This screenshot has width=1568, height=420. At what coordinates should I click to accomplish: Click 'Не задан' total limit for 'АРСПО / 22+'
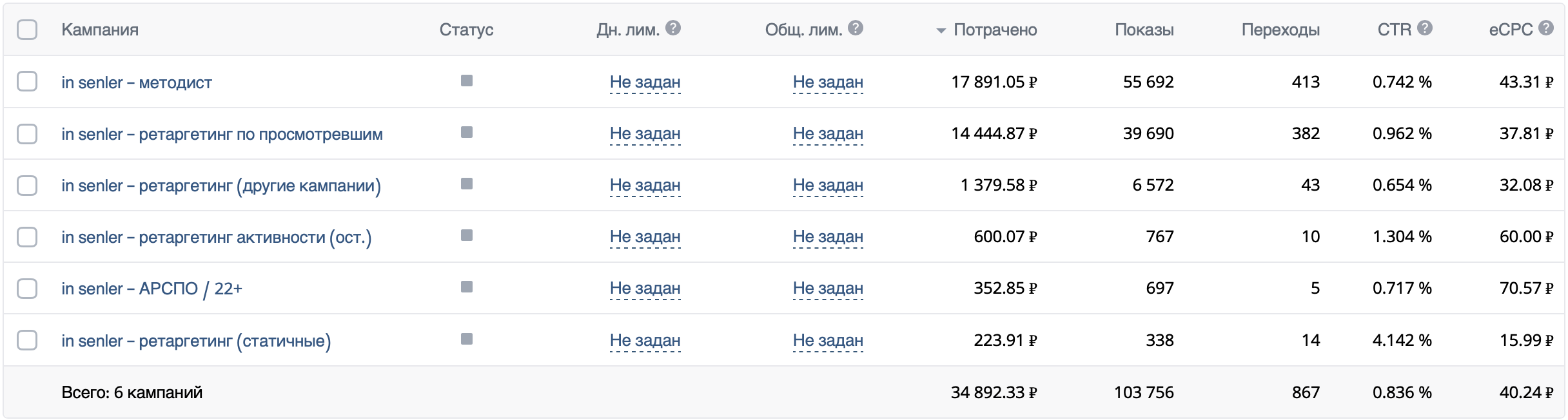point(828,289)
